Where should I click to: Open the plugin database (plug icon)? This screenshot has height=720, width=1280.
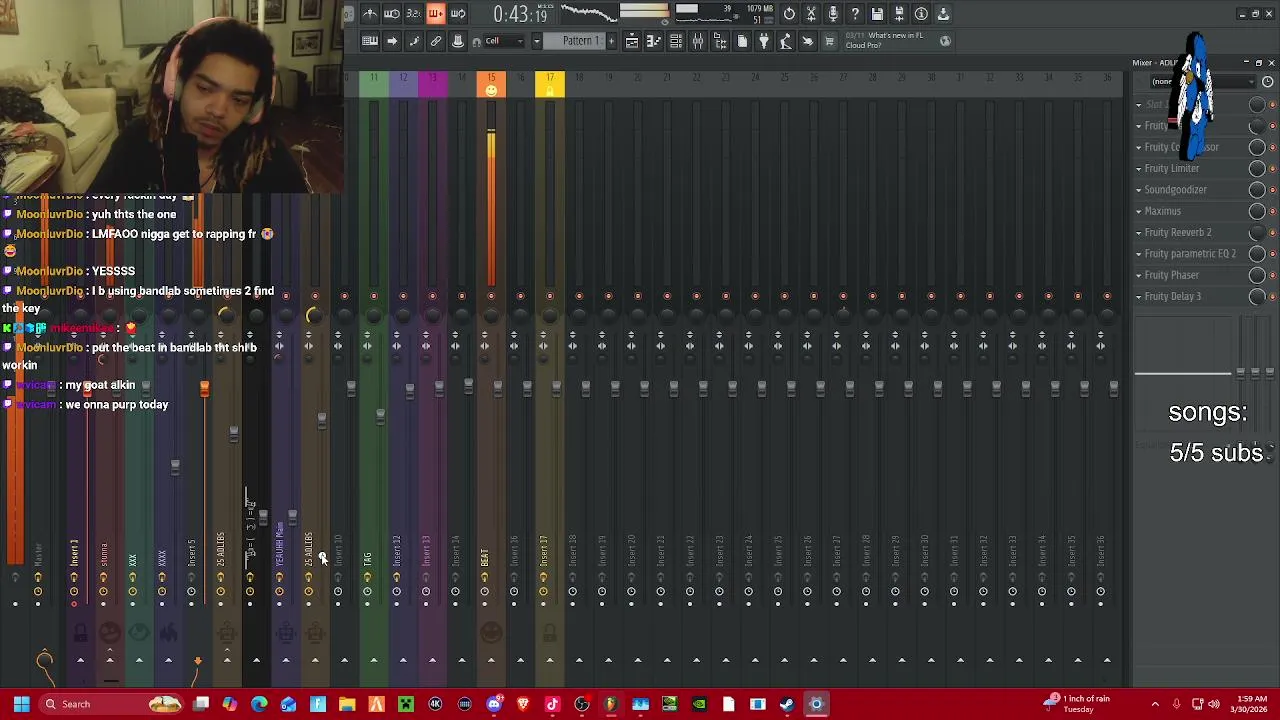tap(764, 41)
